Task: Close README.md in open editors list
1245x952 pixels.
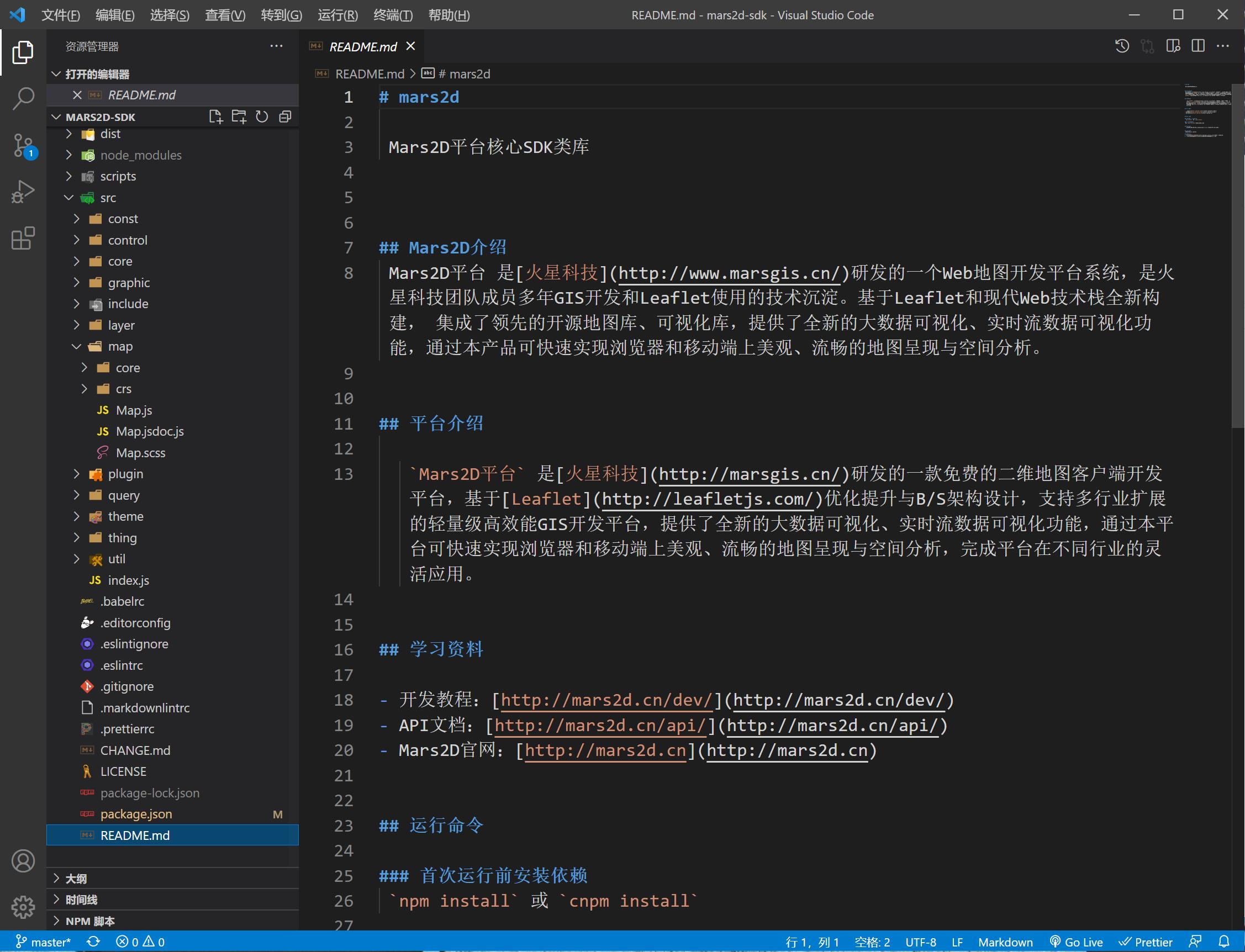Action: coord(78,95)
